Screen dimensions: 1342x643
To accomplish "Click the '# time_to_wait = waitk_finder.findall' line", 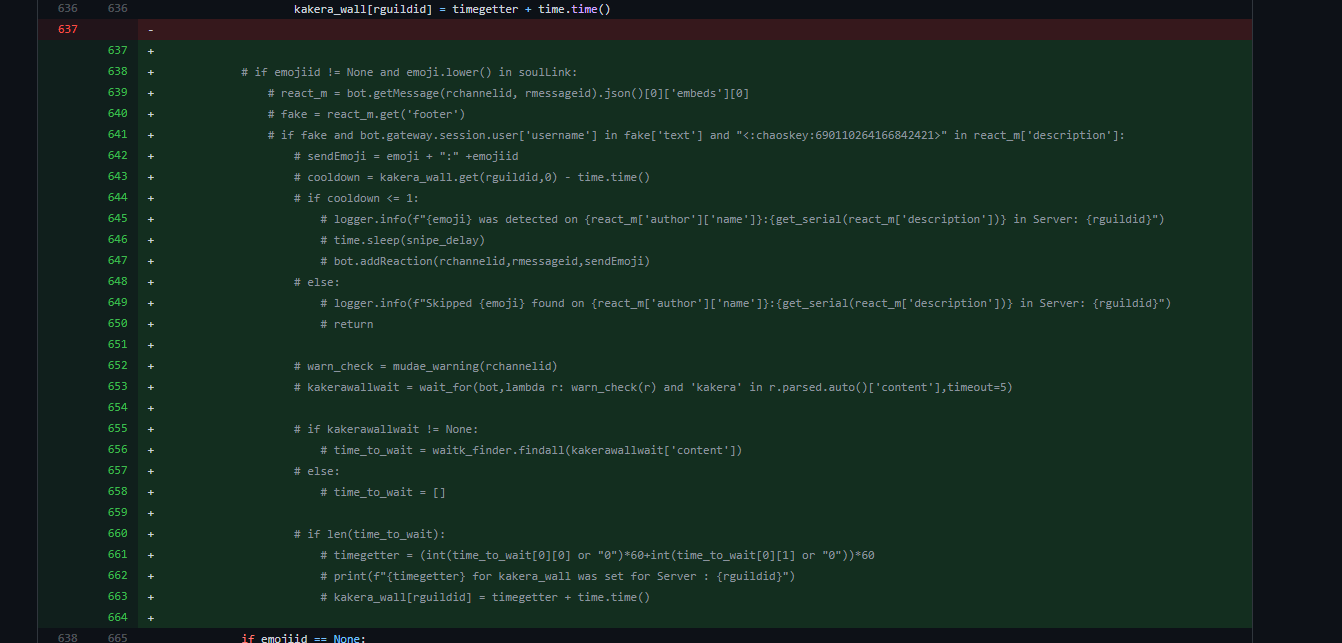I will tap(531, 450).
